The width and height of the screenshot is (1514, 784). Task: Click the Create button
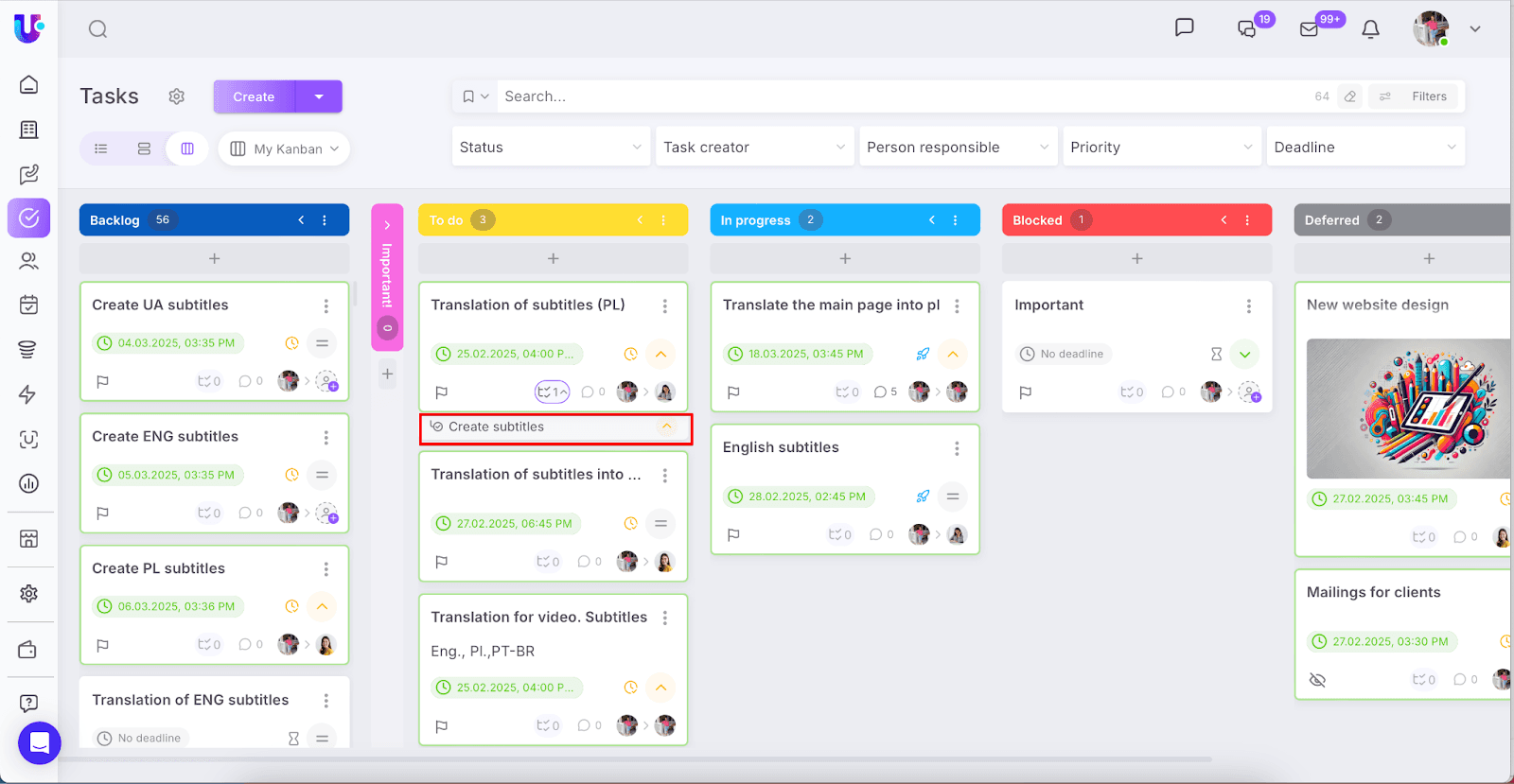[254, 96]
